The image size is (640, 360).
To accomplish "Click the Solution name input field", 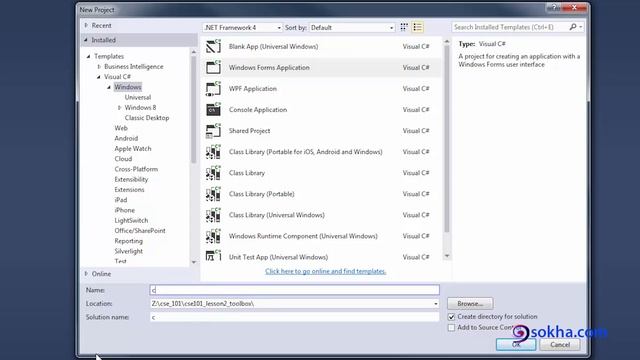I will point(294,317).
